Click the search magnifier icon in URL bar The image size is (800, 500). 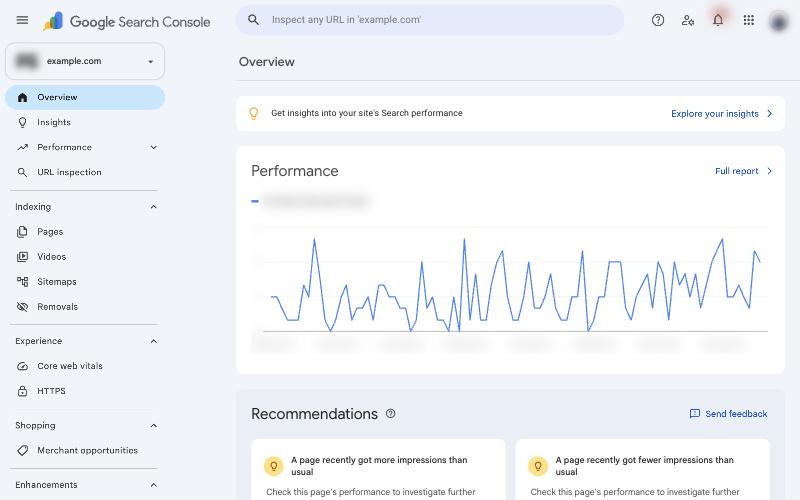point(253,20)
